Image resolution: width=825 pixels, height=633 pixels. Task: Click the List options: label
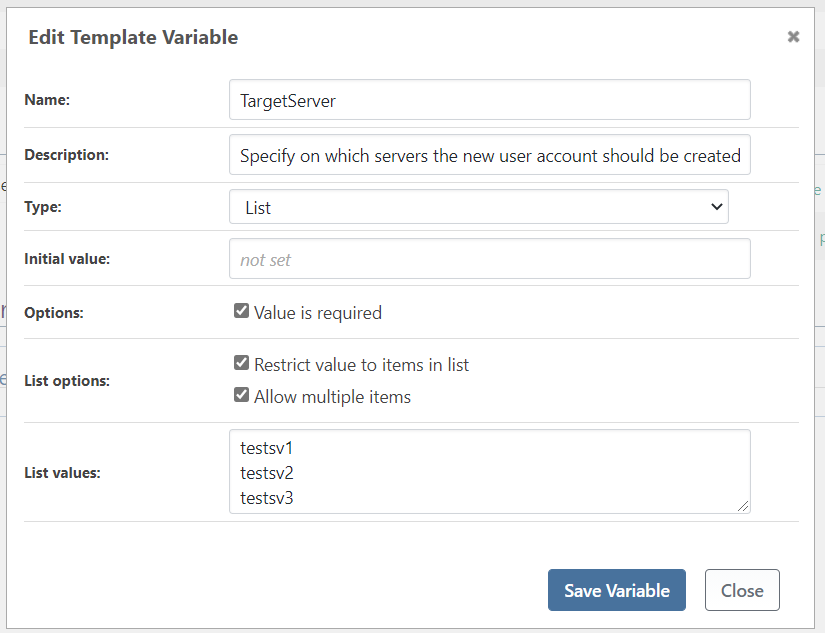click(66, 381)
